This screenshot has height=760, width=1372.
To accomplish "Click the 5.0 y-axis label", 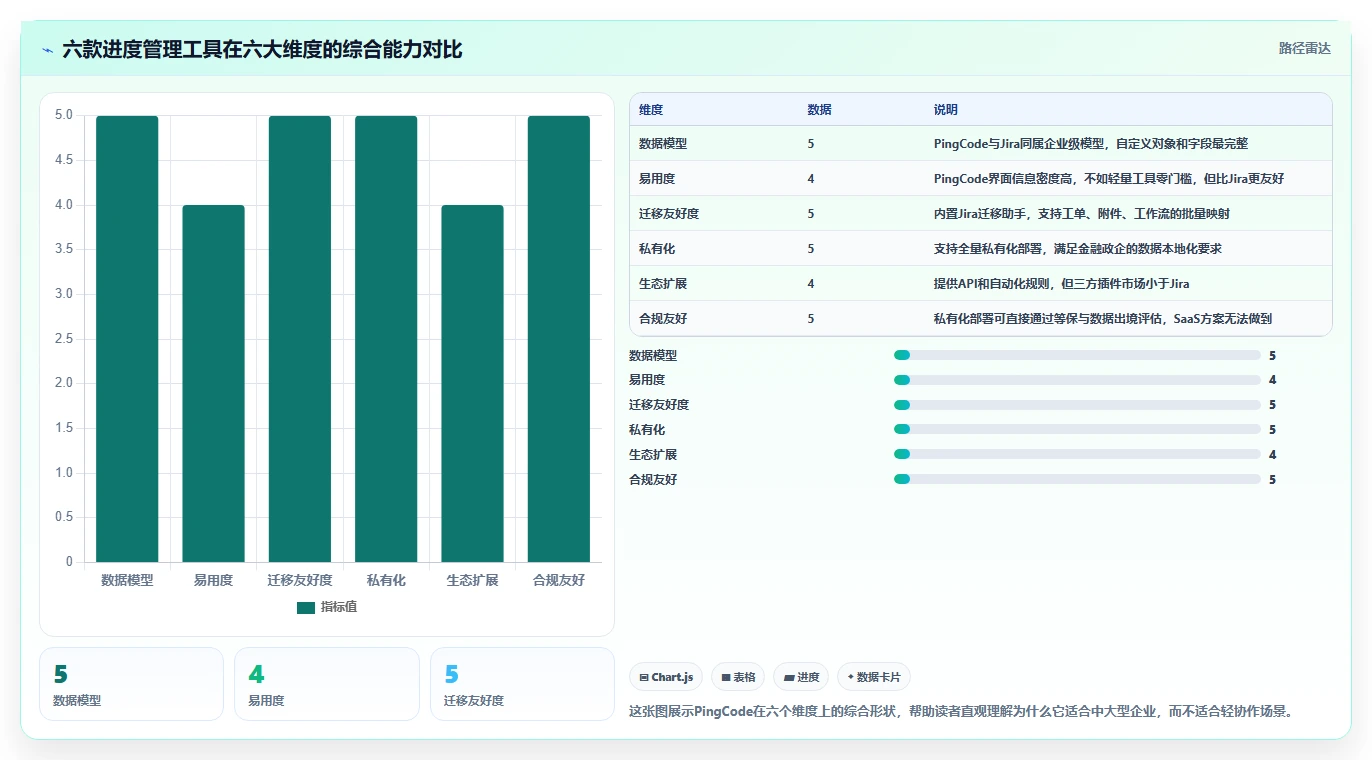I will click(64, 115).
